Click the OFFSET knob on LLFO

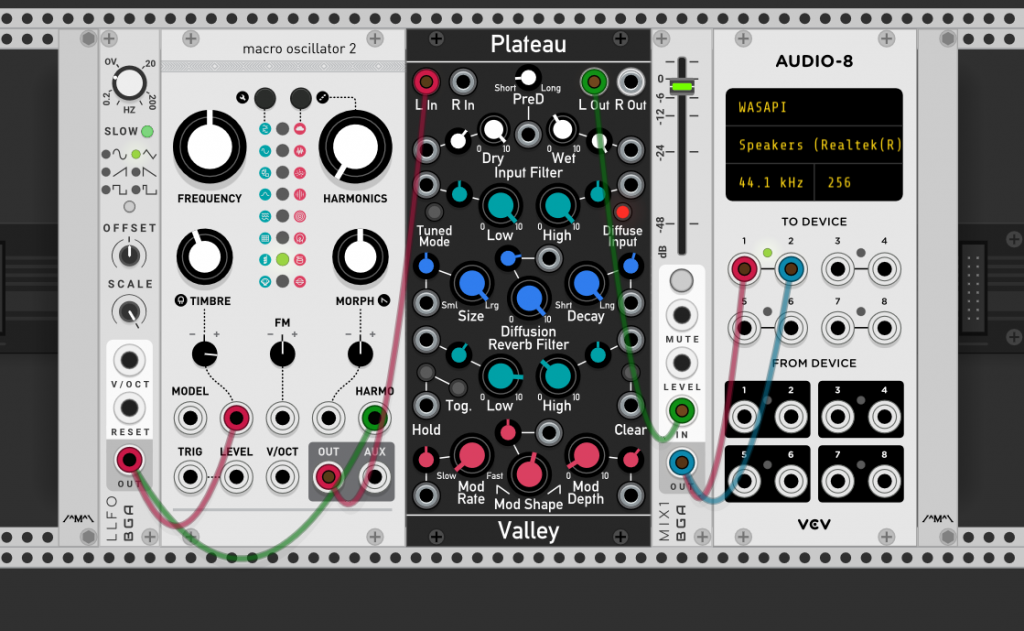pyautogui.click(x=129, y=255)
